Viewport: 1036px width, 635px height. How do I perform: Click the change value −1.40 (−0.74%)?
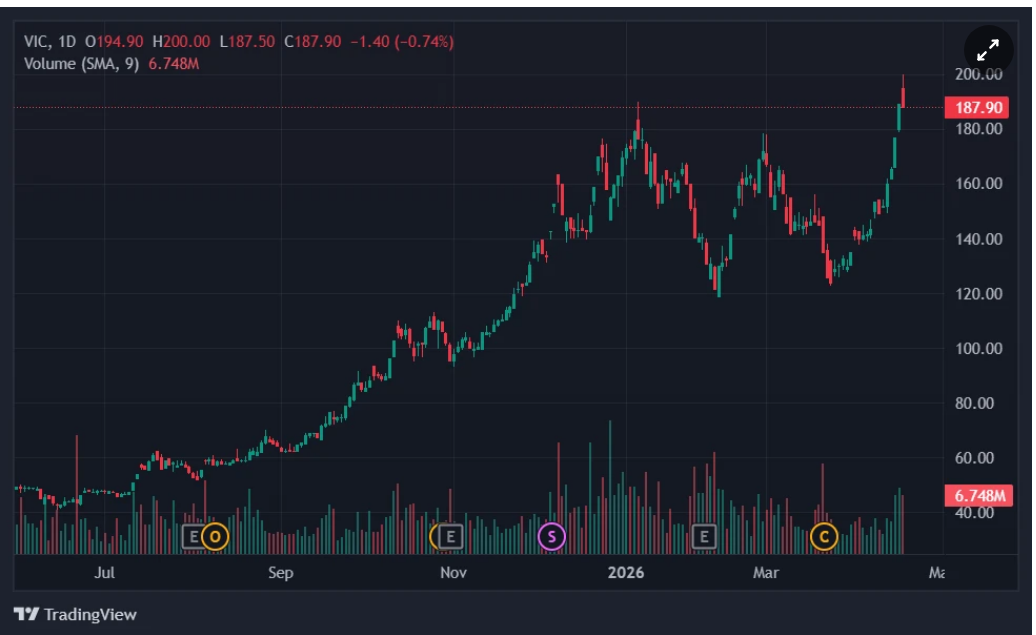point(402,42)
